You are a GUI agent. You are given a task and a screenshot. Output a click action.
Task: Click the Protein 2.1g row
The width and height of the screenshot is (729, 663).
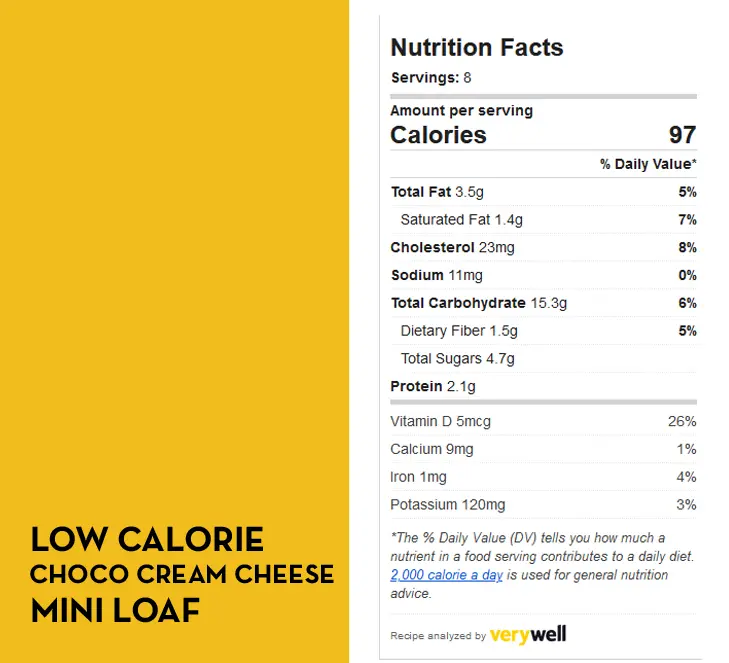tap(543, 386)
